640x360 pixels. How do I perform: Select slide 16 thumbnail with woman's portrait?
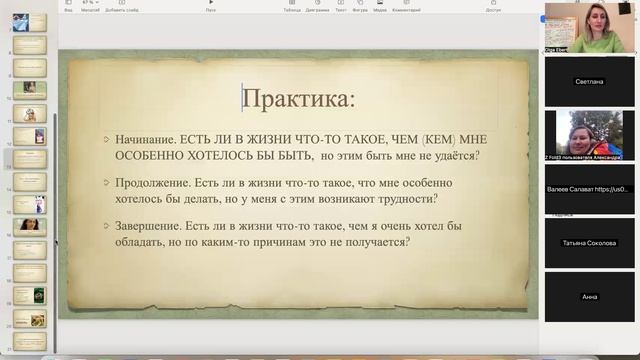click(x=29, y=227)
